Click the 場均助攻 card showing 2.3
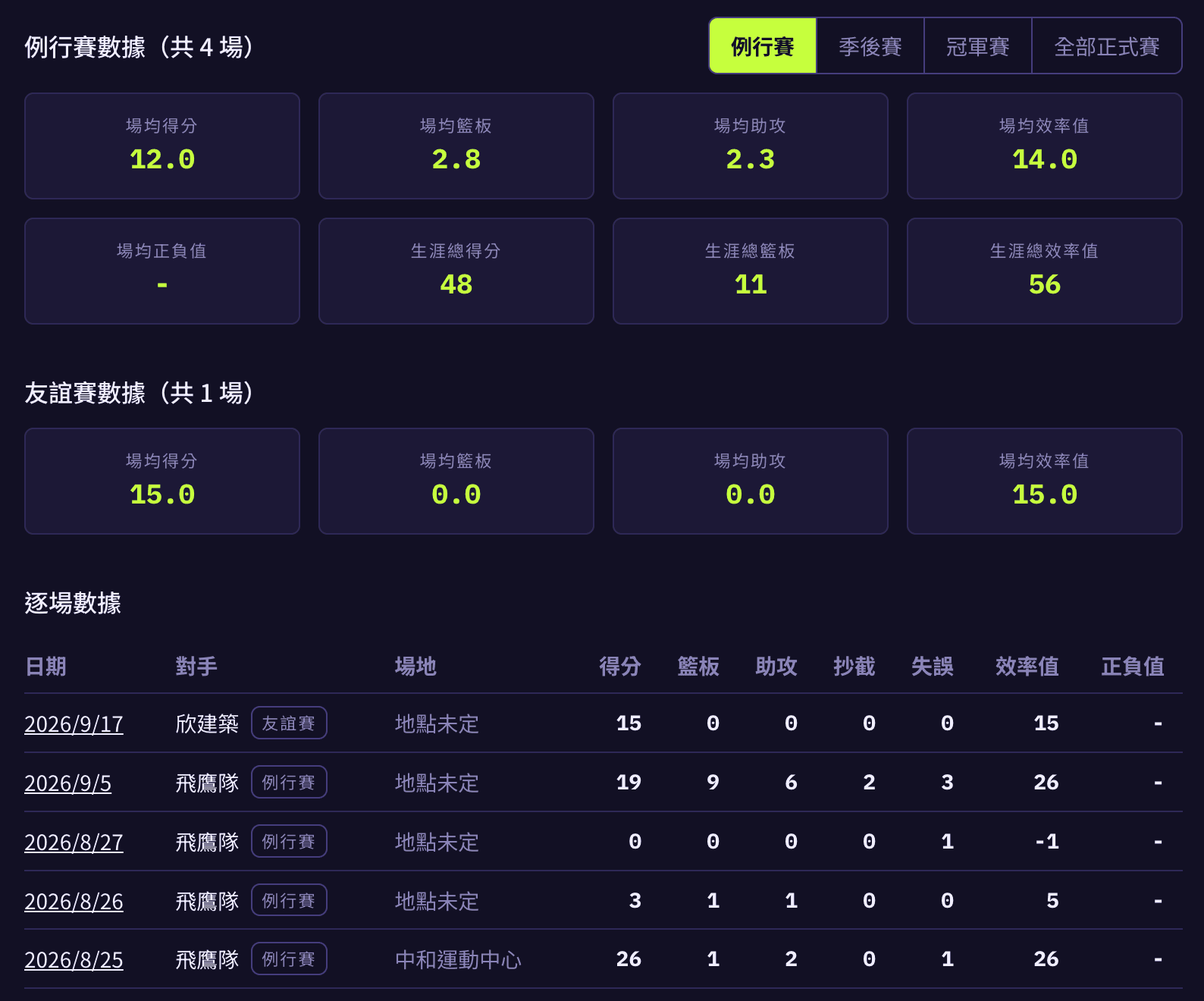The height and width of the screenshot is (1001, 1204). pyautogui.click(x=751, y=146)
